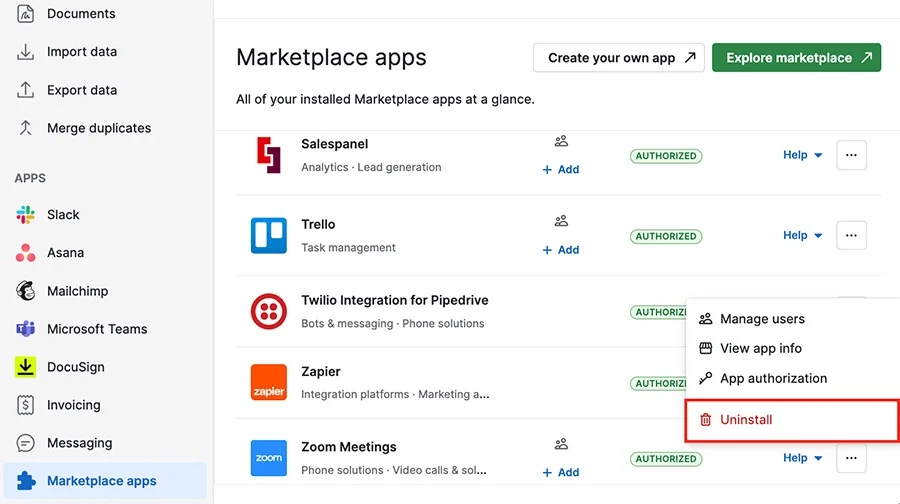The height and width of the screenshot is (504, 900).
Task: Click the Salespanel app logo
Action: tap(269, 155)
